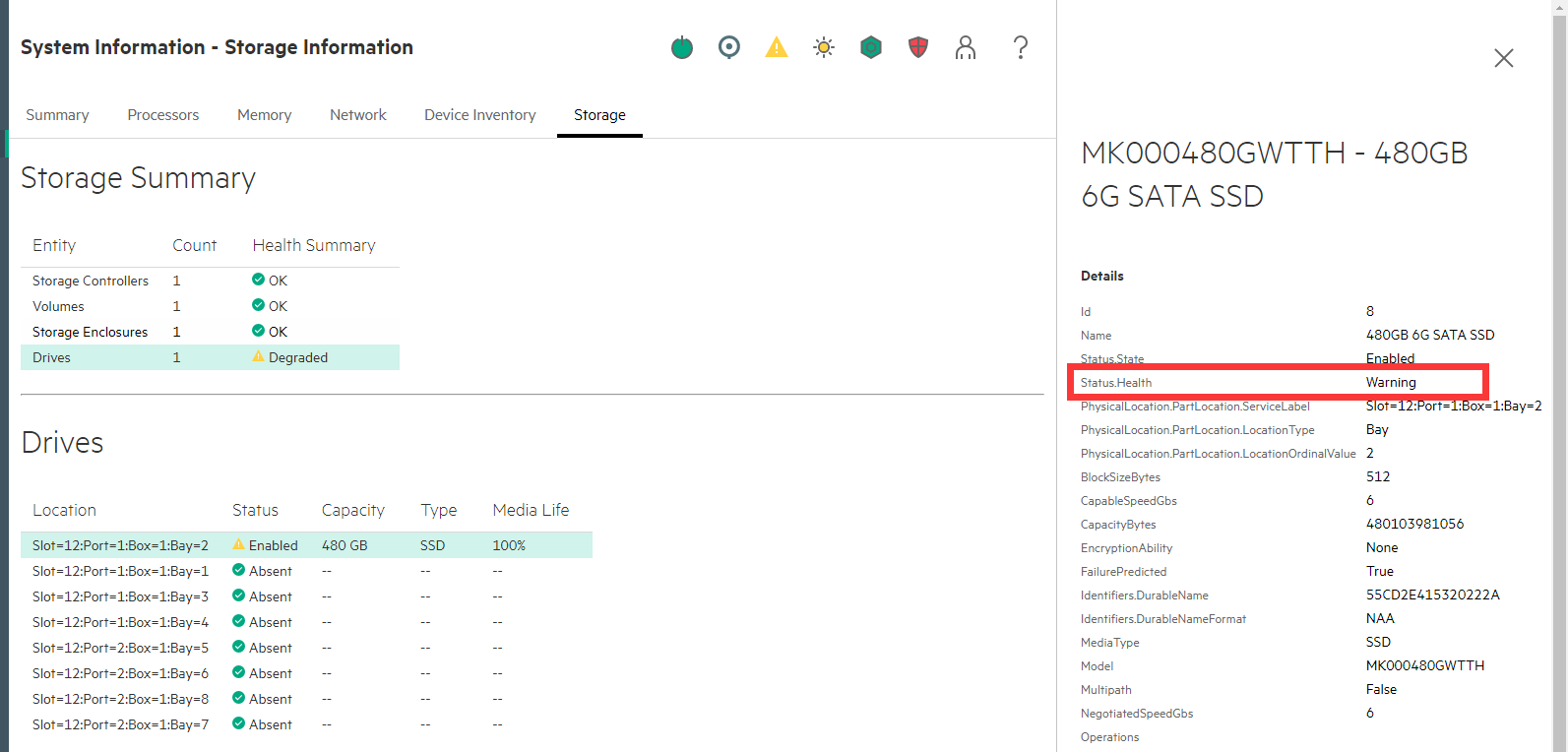Select drive row Slot=12:Port=1:Box=1:Bay=3
Screen dimensions: 1568x752
[x=306, y=596]
